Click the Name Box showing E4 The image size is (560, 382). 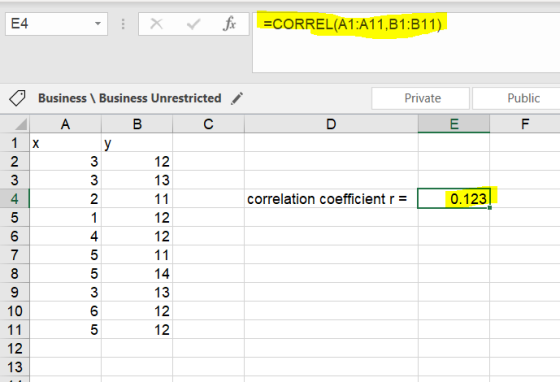coord(56,24)
